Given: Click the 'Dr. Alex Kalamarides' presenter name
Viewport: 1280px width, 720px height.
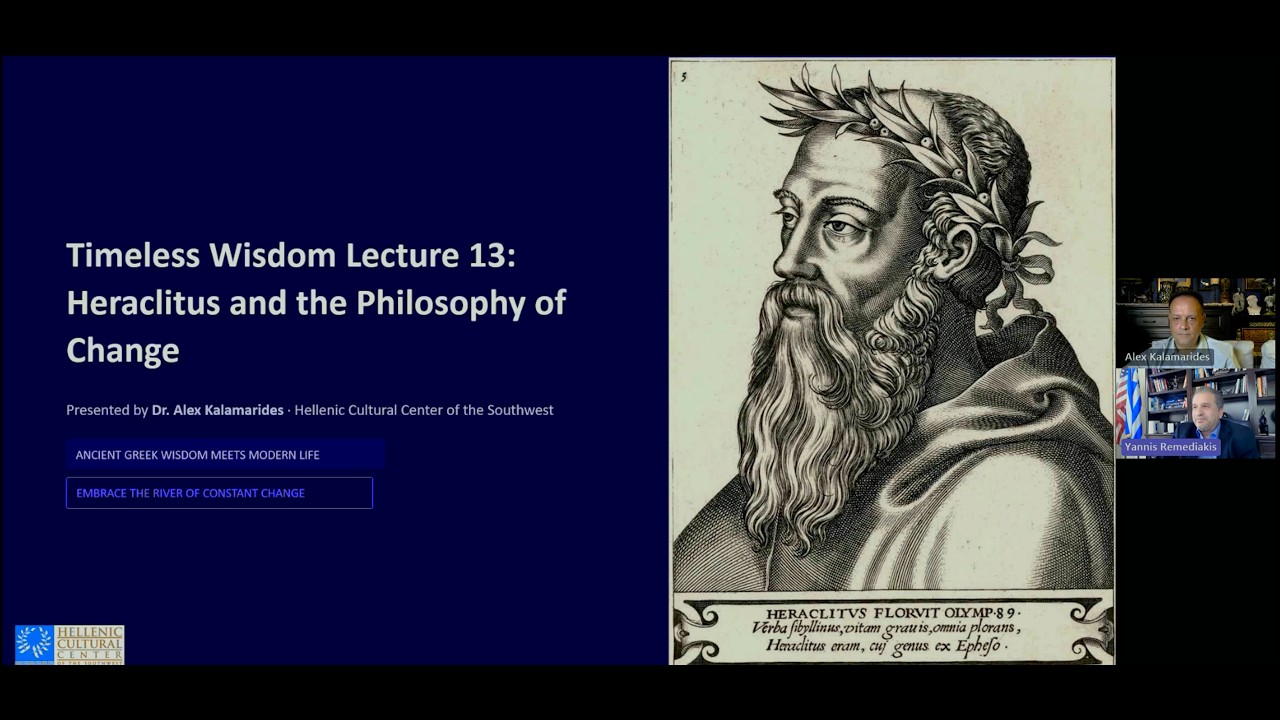Looking at the screenshot, I should click(218, 410).
